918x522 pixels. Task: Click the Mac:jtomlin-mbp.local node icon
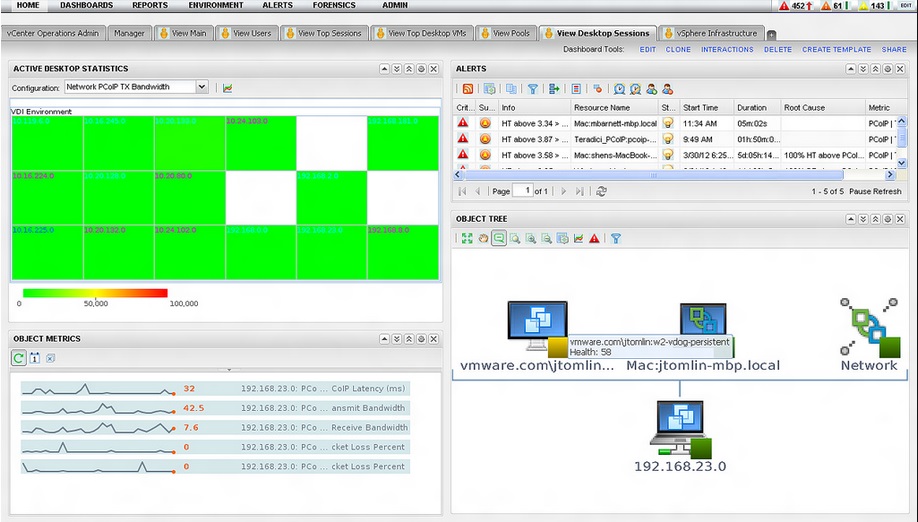point(703,318)
